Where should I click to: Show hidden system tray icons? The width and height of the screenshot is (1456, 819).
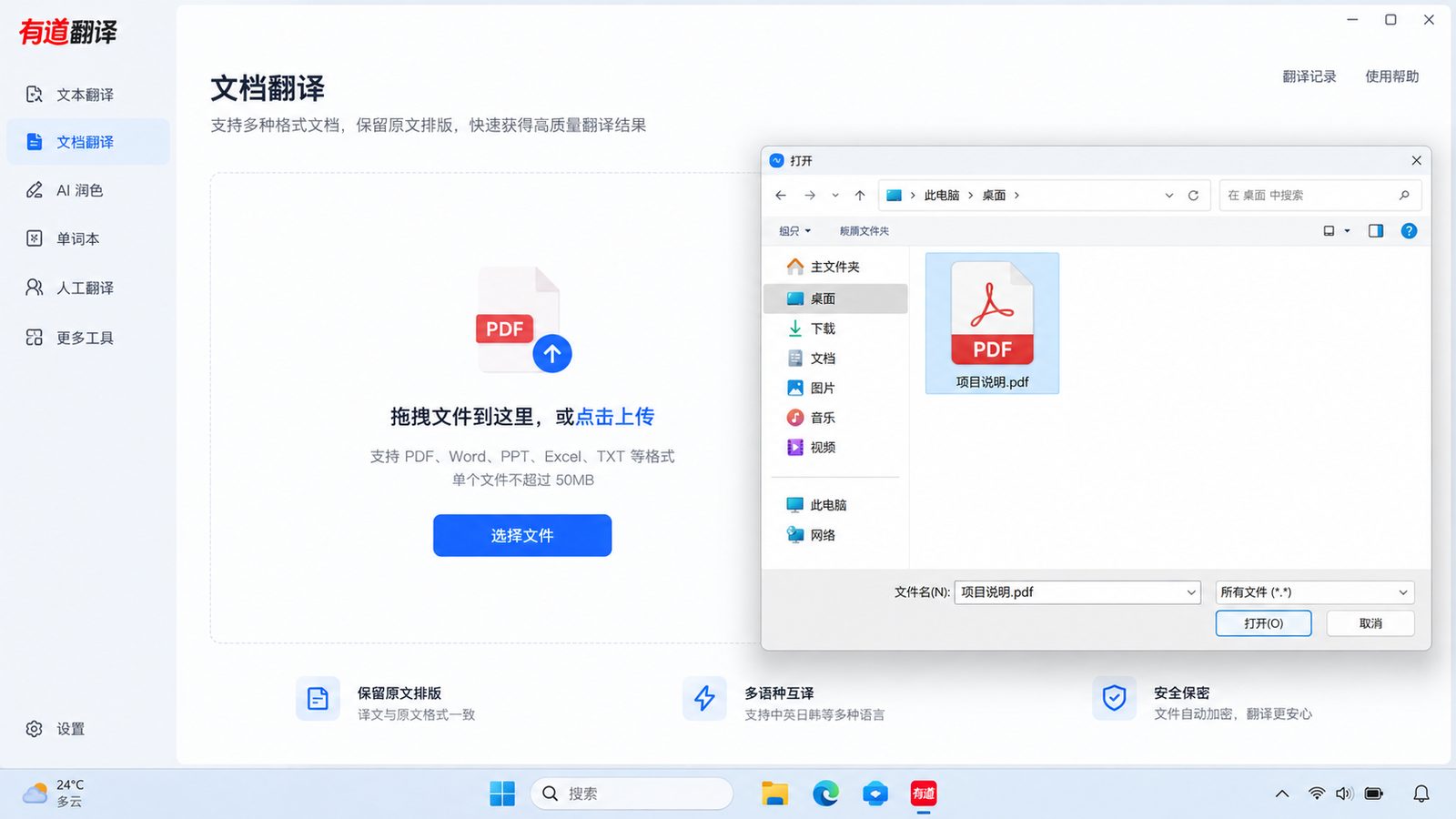click(1282, 794)
